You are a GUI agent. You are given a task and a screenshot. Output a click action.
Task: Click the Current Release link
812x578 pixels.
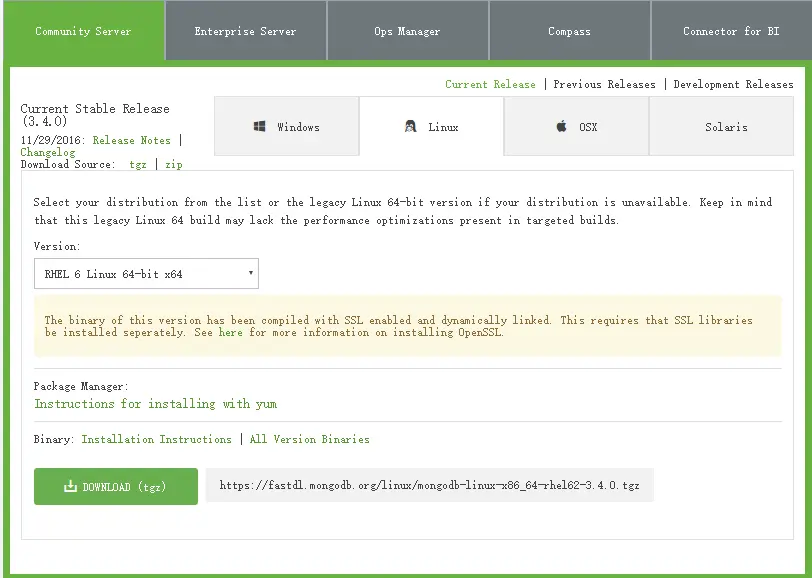[x=490, y=84]
